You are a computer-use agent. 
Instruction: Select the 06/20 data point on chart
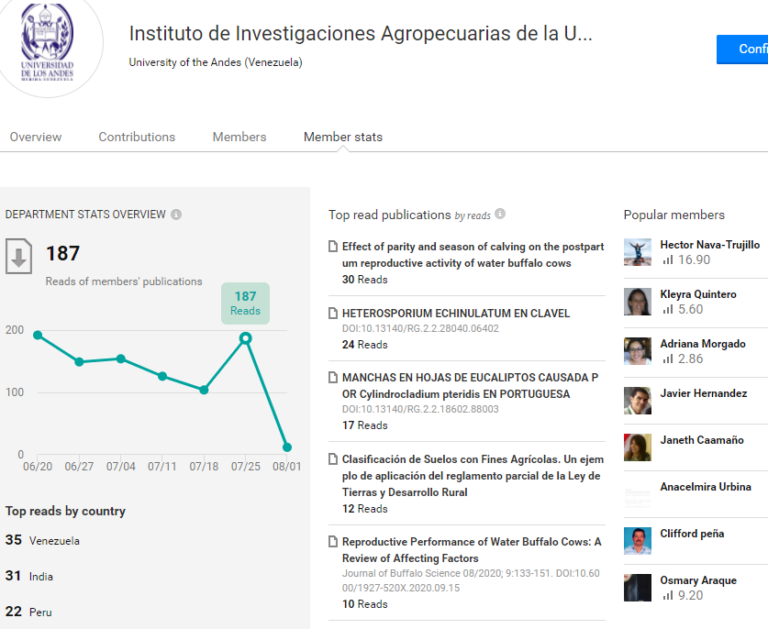pyautogui.click(x=38, y=335)
